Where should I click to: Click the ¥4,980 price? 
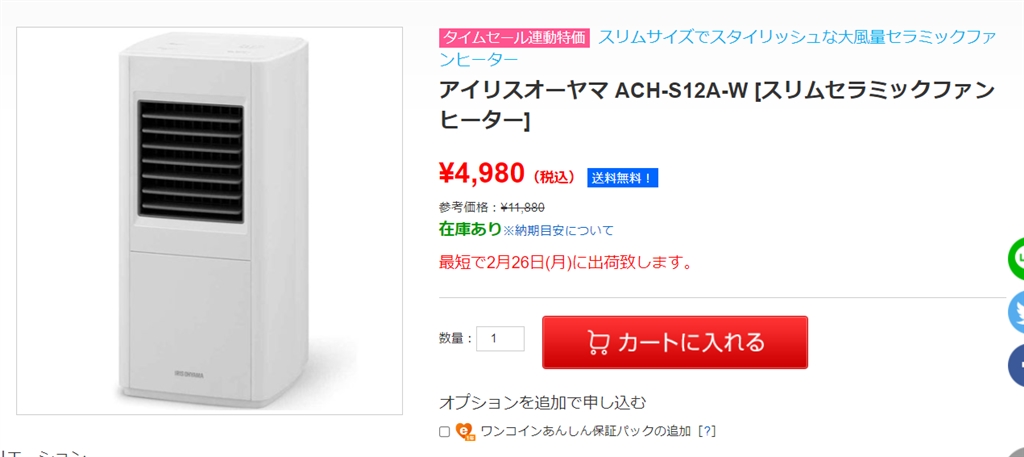[x=481, y=173]
